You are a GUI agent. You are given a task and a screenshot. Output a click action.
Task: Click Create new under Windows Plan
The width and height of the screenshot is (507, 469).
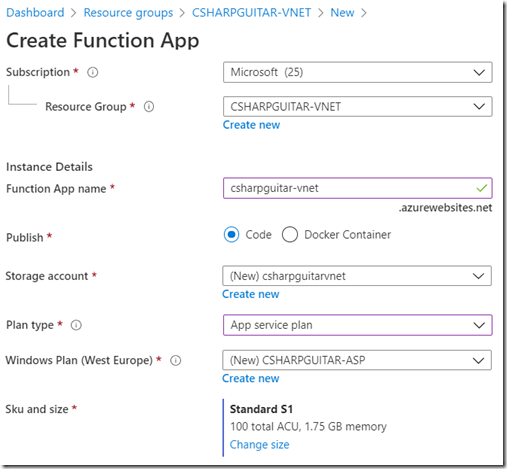(251, 378)
